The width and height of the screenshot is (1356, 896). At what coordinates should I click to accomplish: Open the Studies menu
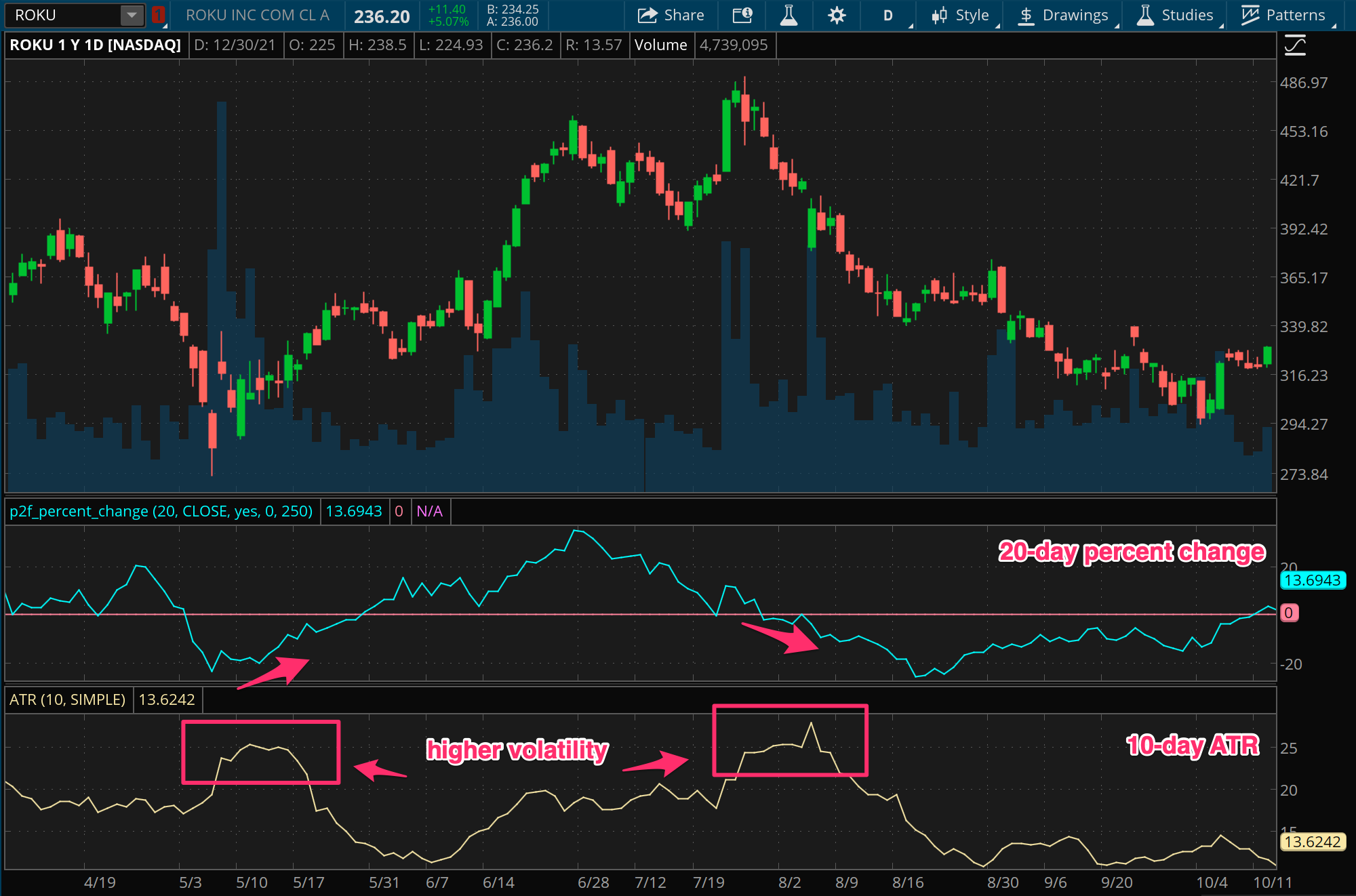click(x=1175, y=15)
